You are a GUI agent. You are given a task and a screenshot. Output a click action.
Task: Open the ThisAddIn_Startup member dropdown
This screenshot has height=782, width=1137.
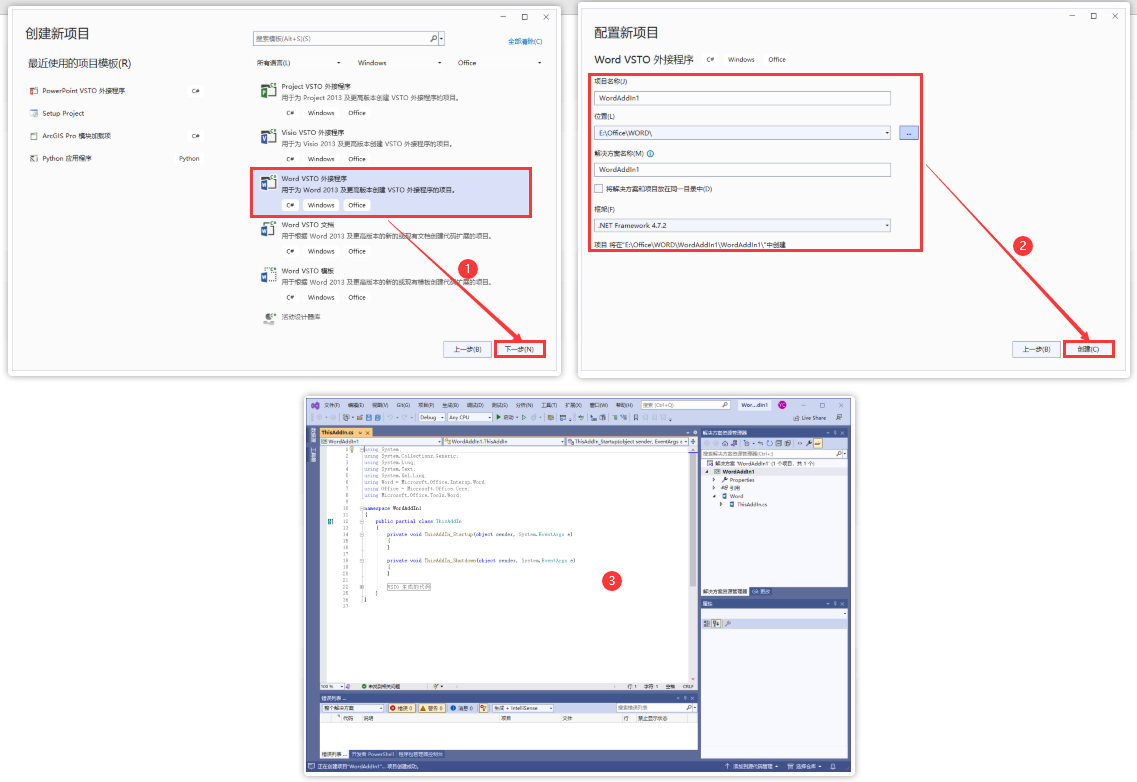point(627,442)
